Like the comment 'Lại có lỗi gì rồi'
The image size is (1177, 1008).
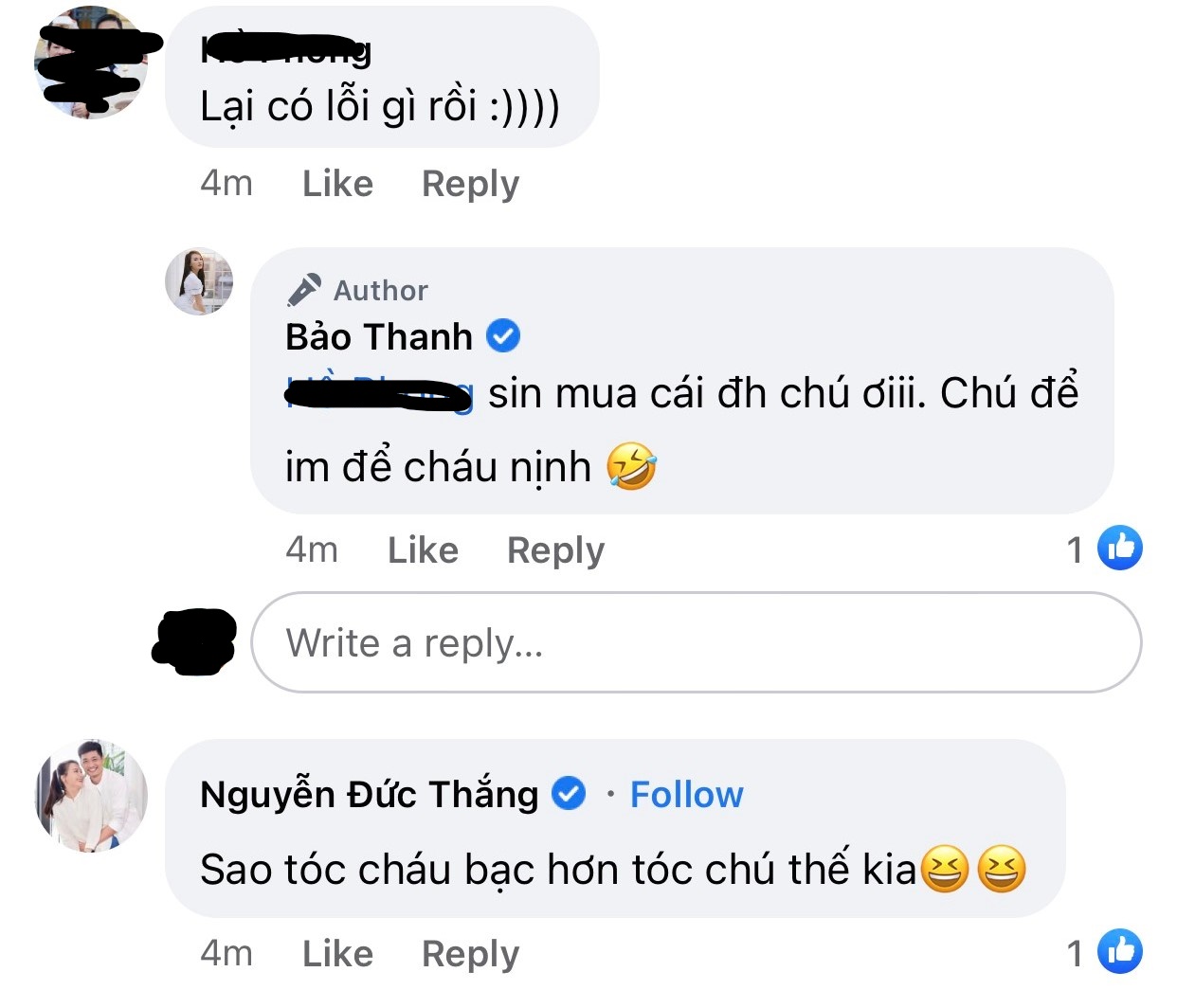(336, 183)
